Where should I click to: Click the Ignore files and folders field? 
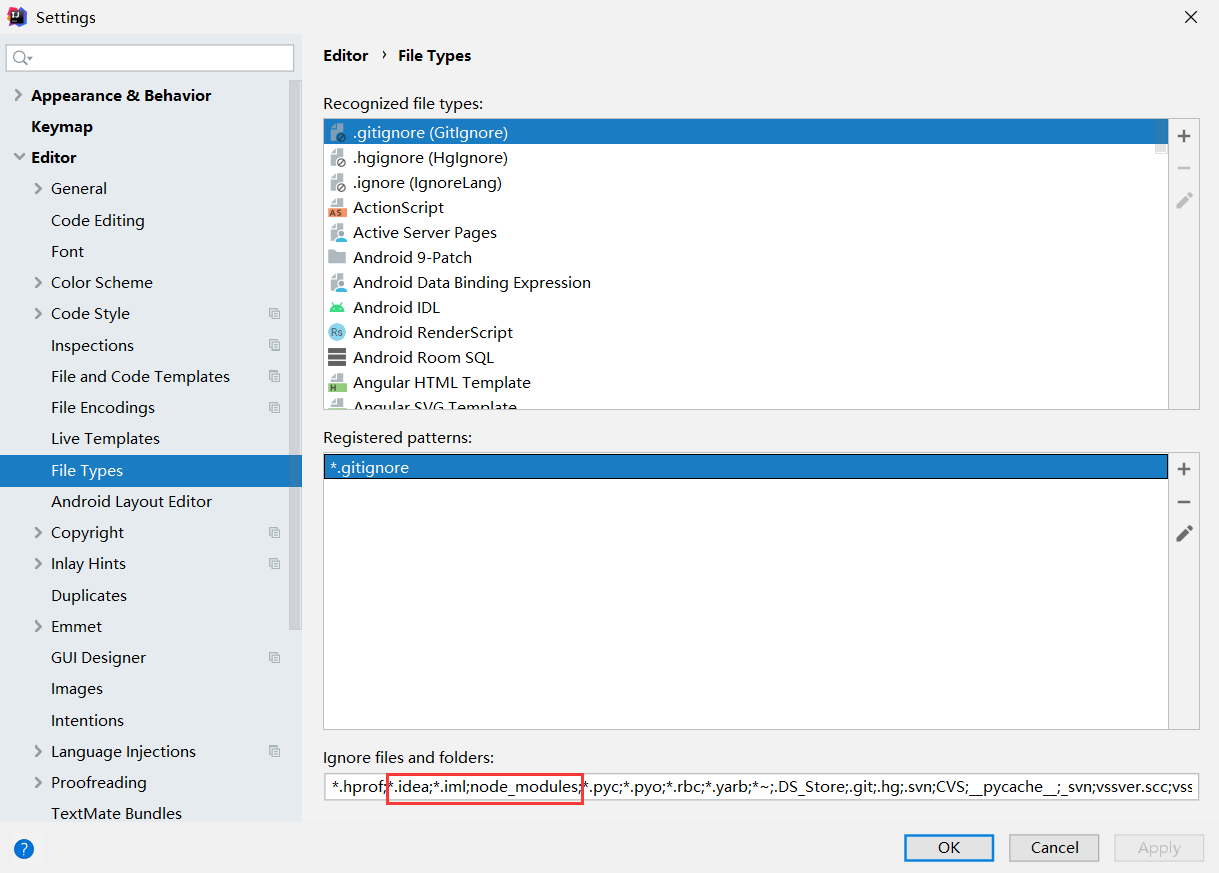pyautogui.click(x=761, y=786)
